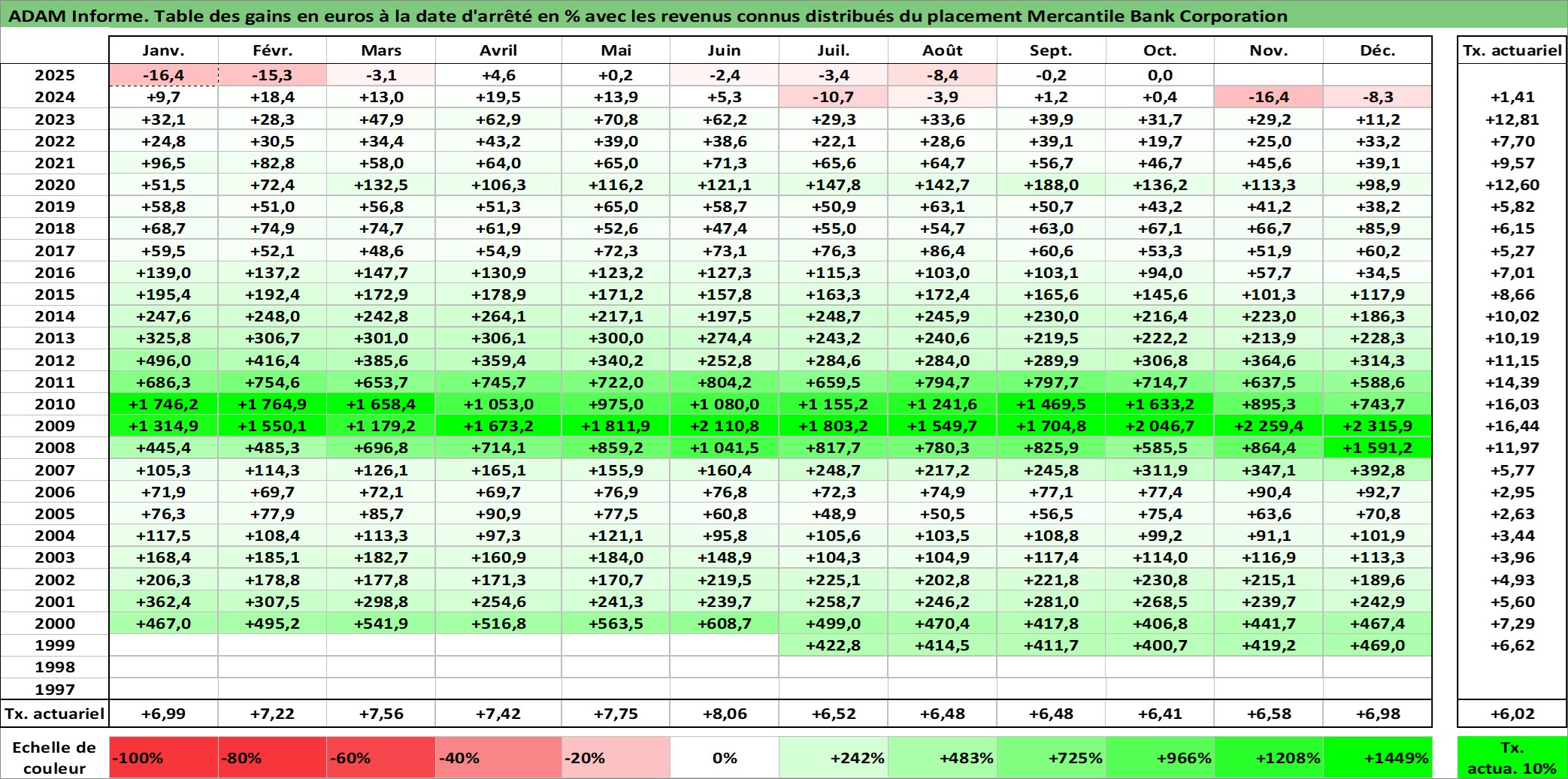Select the Févr. column header
Viewport: 1568px width, 779px height.
[x=272, y=50]
